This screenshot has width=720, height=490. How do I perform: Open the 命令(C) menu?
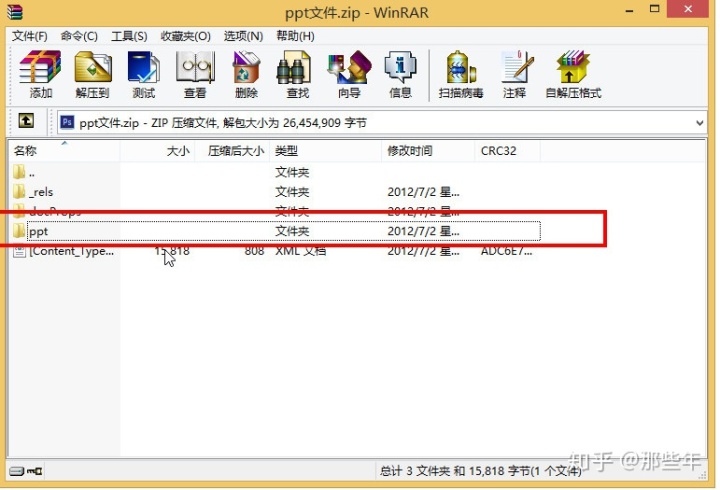79,36
